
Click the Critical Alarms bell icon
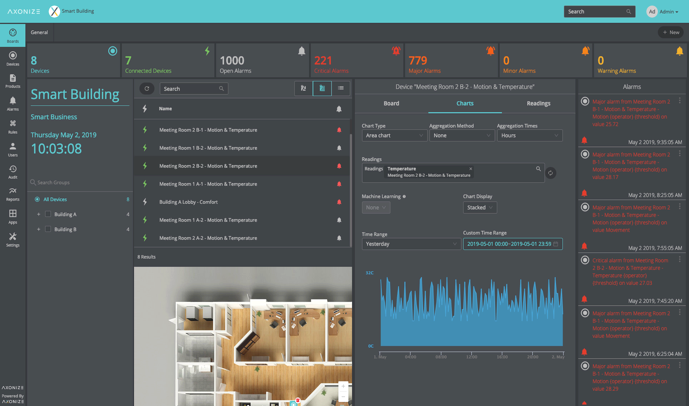pyautogui.click(x=396, y=51)
